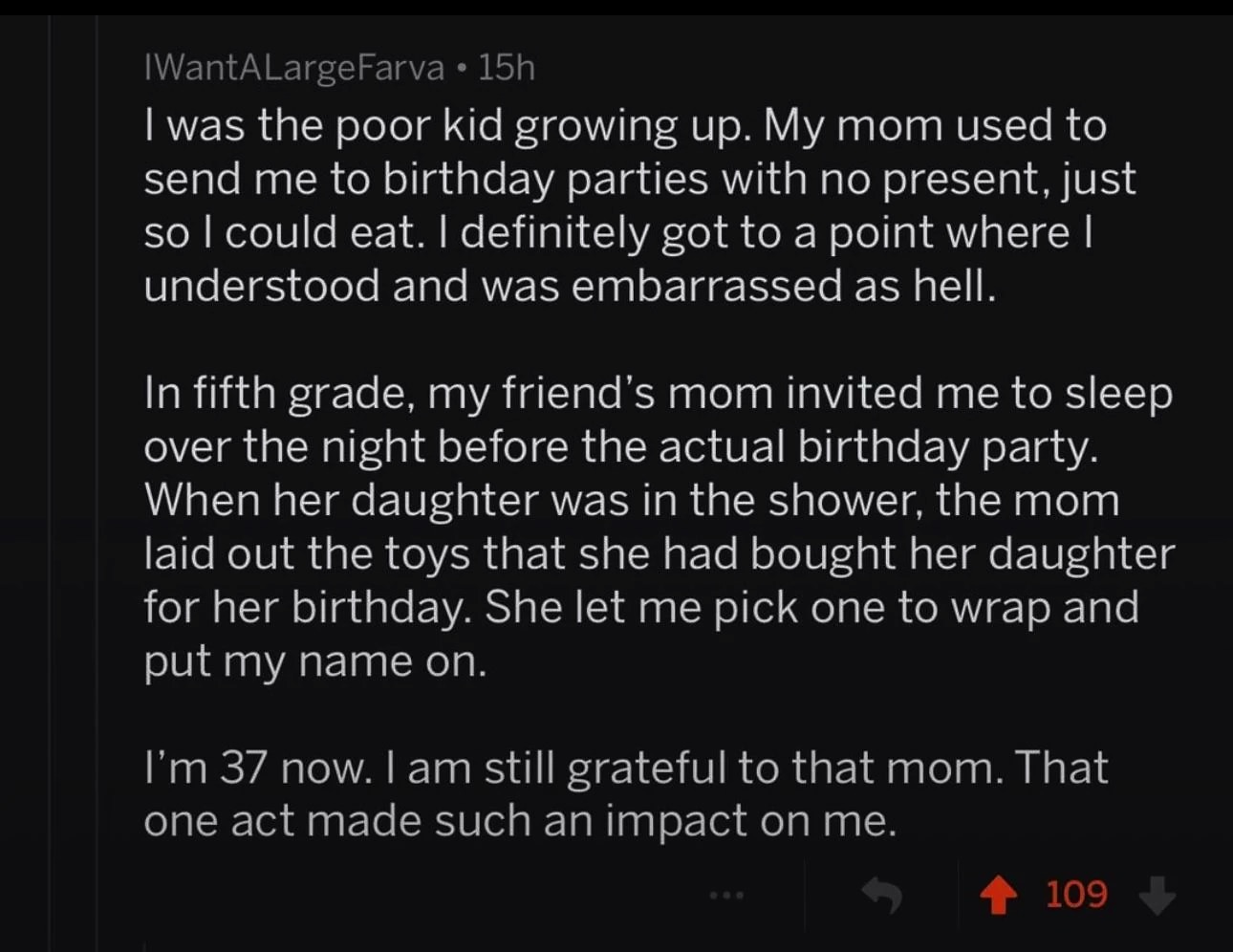Tap the line 'for her birthday. She let me pick one'
This screenshot has width=1233, height=952.
coord(641,608)
